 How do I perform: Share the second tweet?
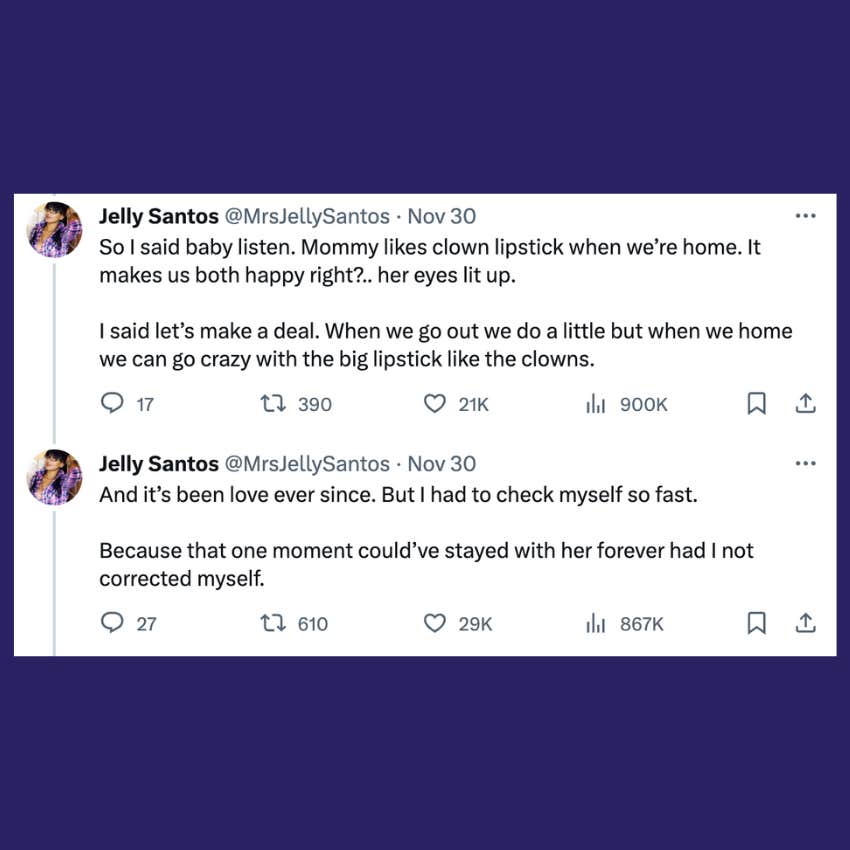pos(805,622)
